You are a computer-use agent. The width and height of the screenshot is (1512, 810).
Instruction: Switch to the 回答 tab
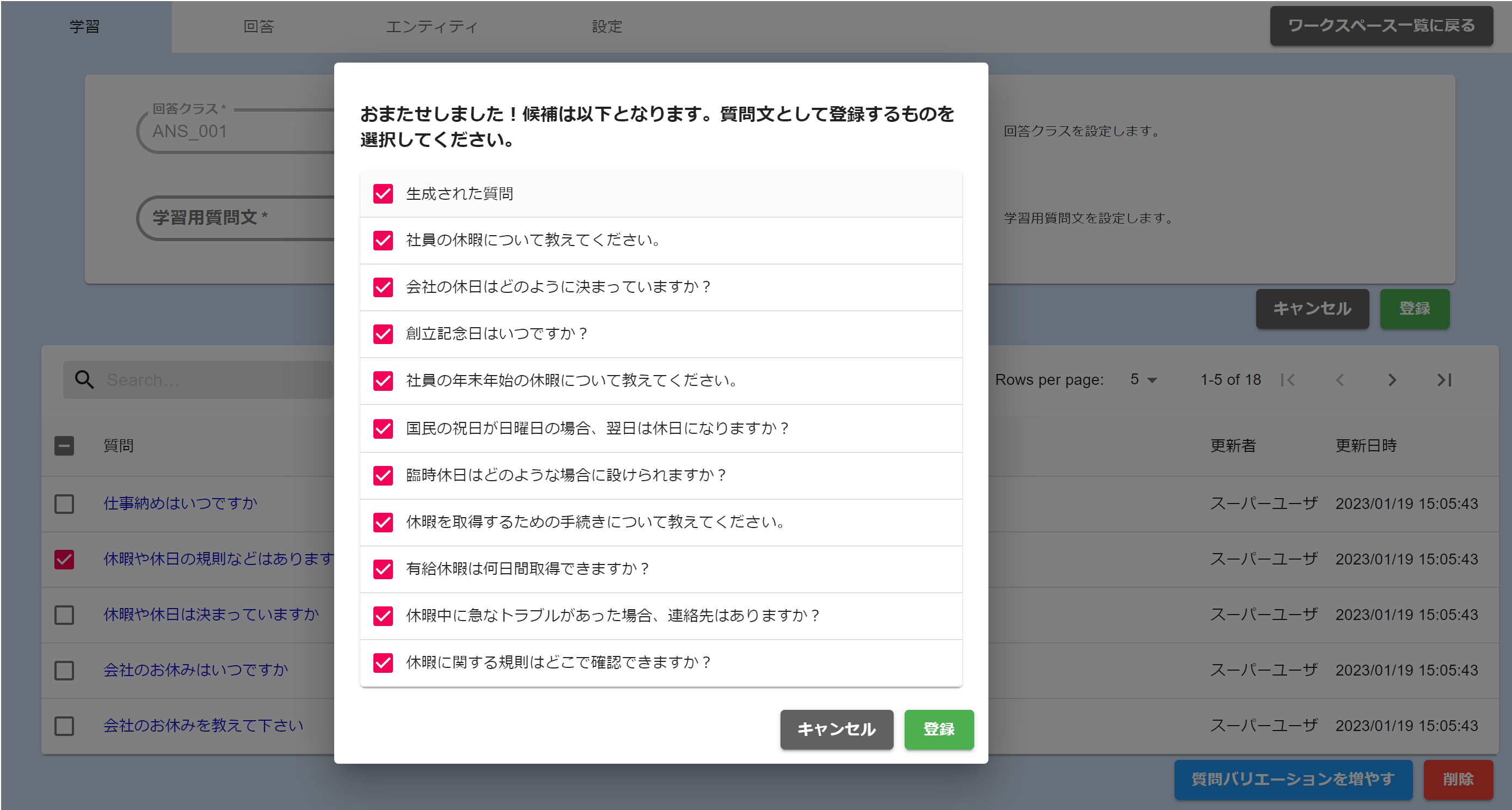click(x=259, y=27)
